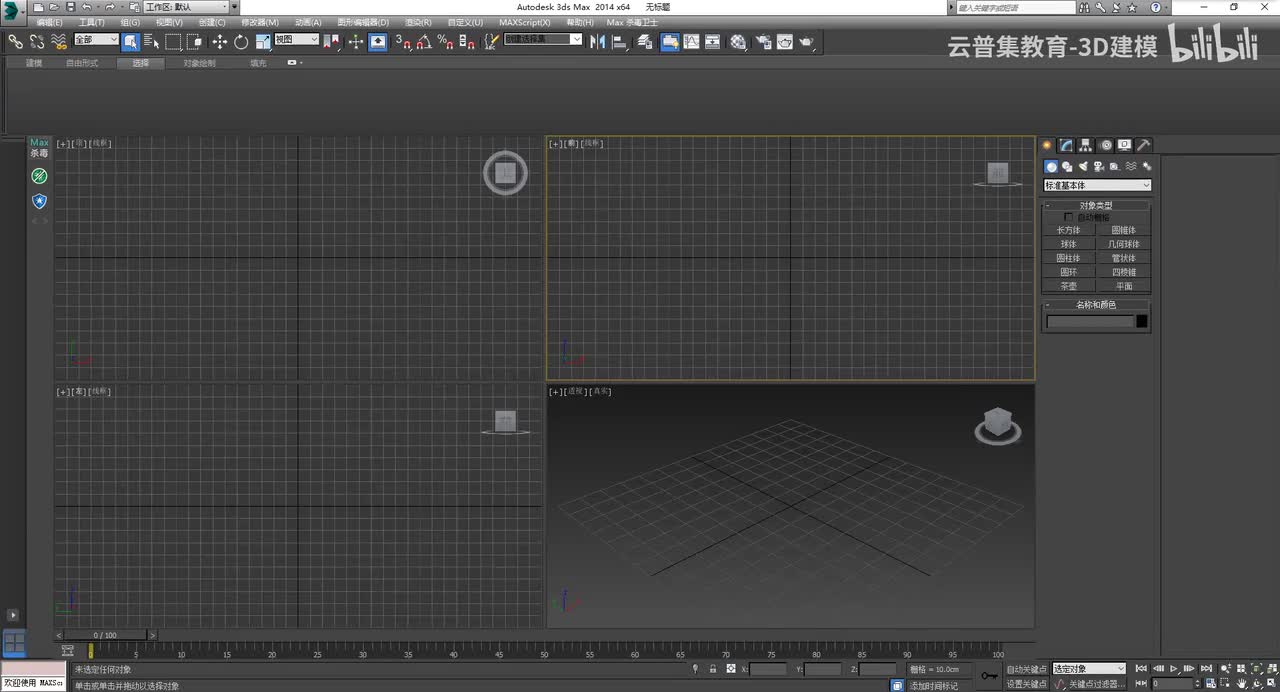The width and height of the screenshot is (1280, 692).
Task: Open the Curve Editor icon
Action: coord(691,42)
